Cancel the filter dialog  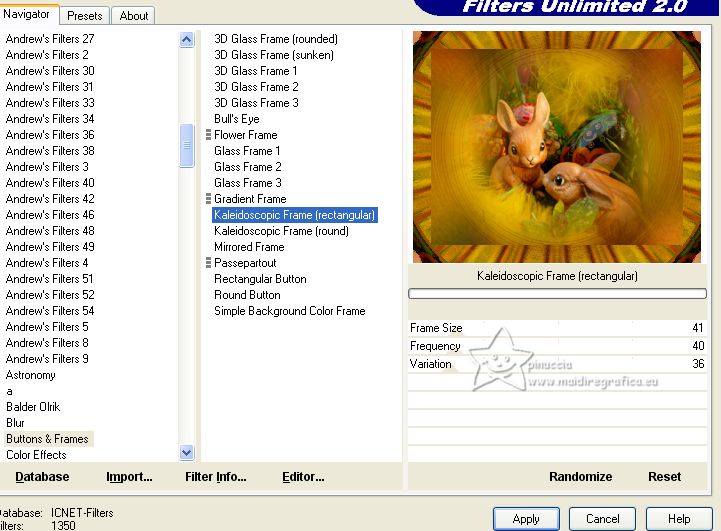point(602,519)
